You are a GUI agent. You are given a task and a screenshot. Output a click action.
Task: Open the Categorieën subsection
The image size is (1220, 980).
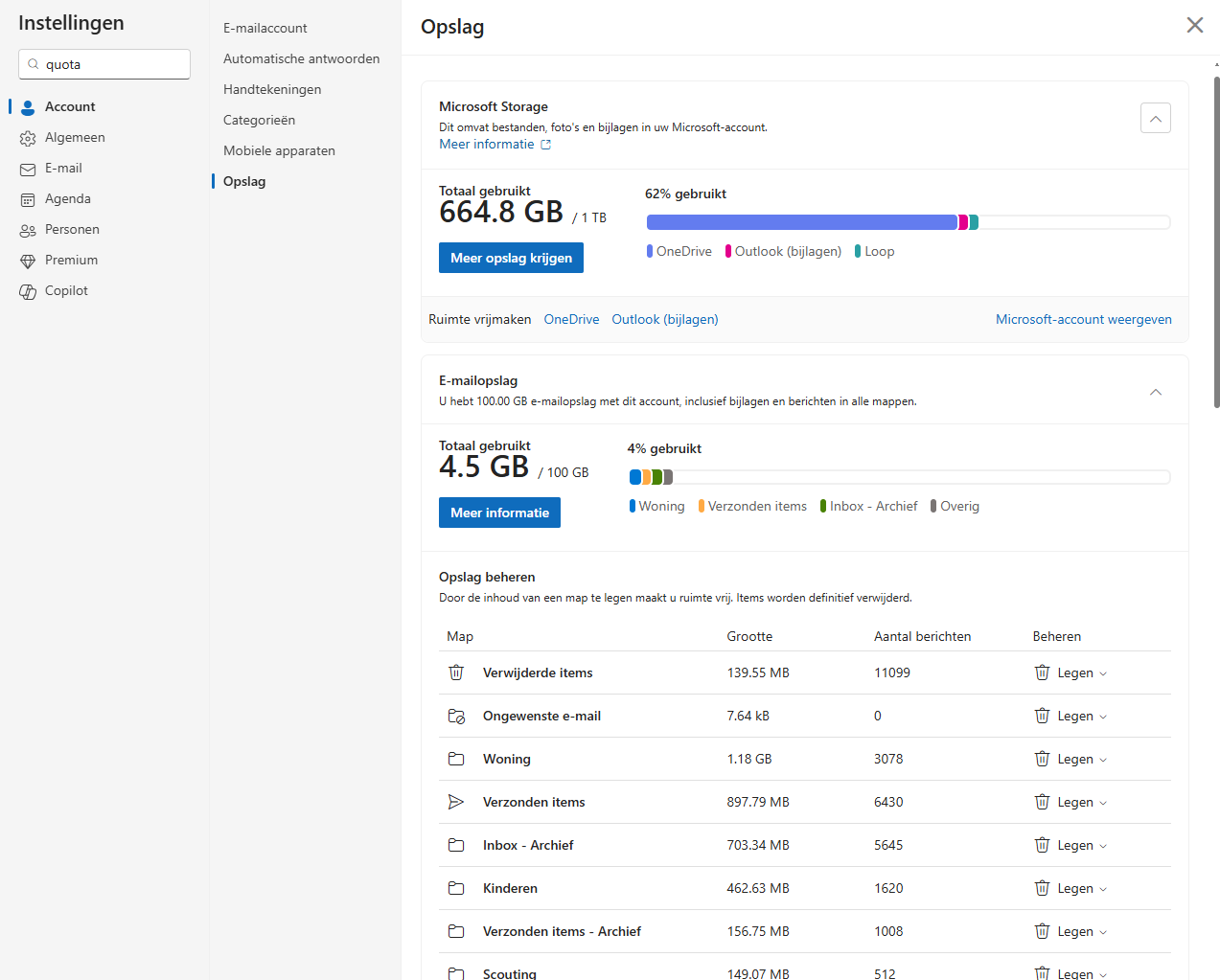point(259,120)
